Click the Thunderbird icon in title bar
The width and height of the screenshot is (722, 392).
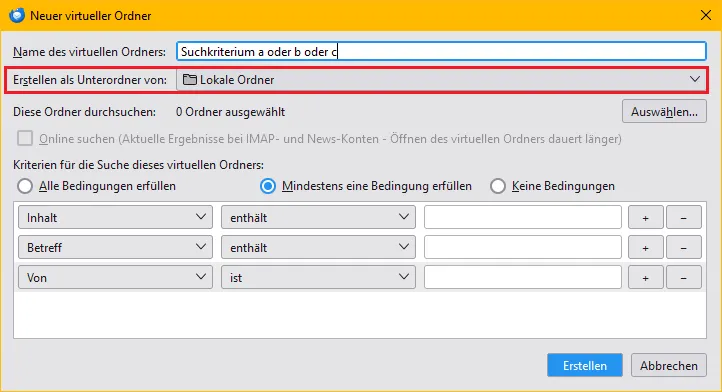pos(17,15)
